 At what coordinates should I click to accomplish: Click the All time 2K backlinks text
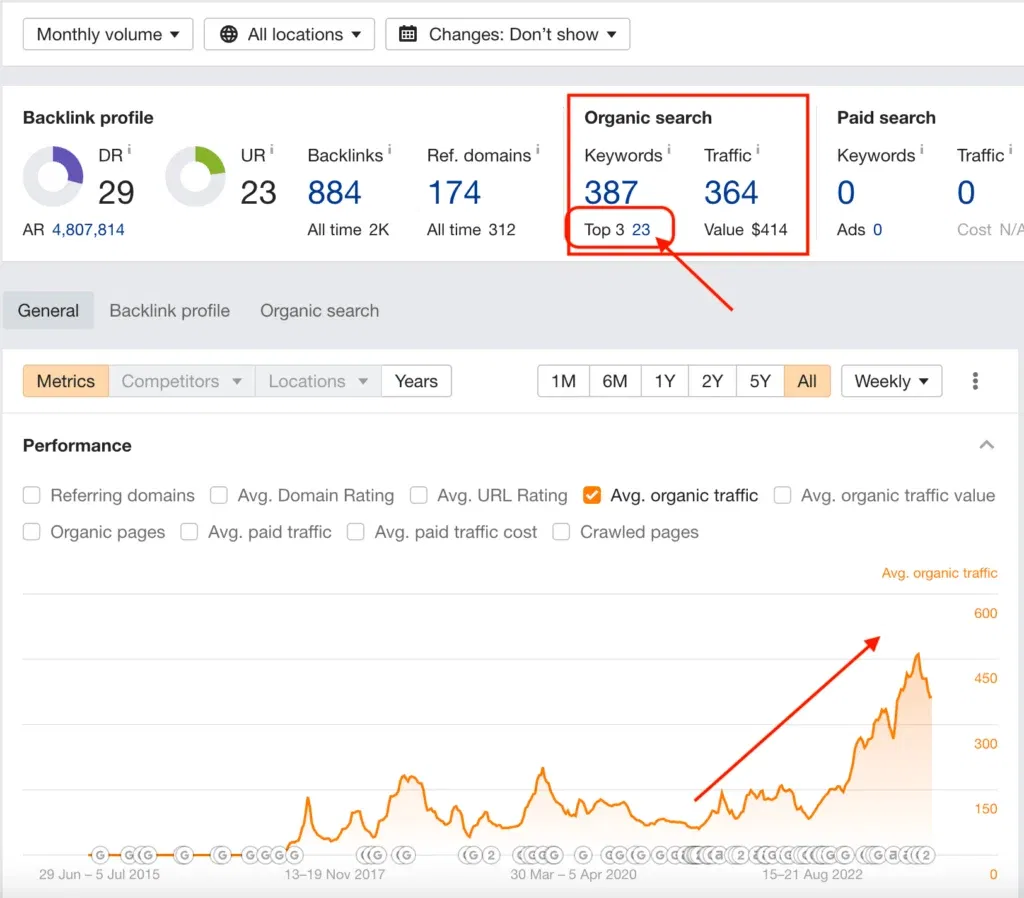point(348,230)
